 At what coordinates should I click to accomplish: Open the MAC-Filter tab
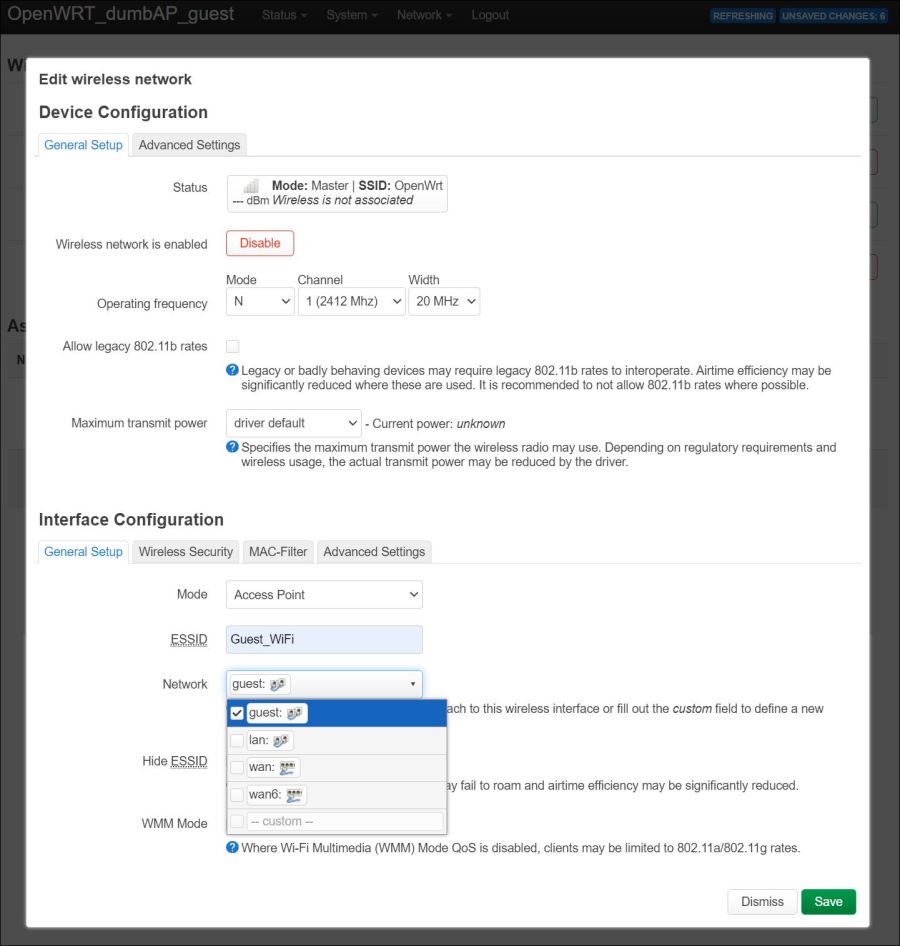tap(278, 552)
